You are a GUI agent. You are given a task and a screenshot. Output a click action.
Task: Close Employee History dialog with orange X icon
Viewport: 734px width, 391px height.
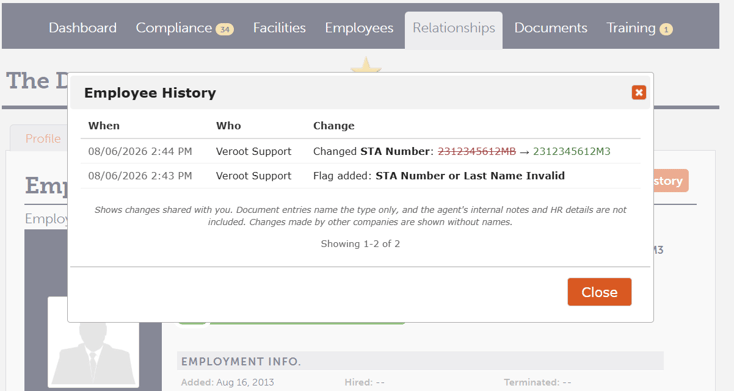pyautogui.click(x=639, y=92)
